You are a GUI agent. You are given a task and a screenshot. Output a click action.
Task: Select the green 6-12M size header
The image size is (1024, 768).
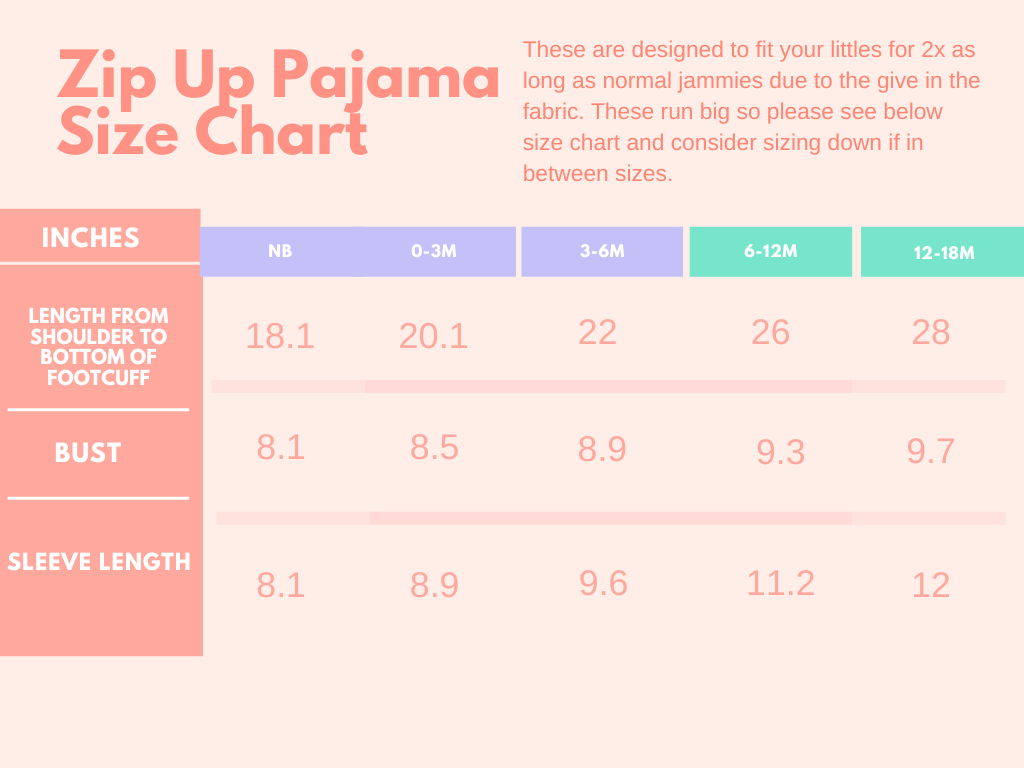(770, 251)
